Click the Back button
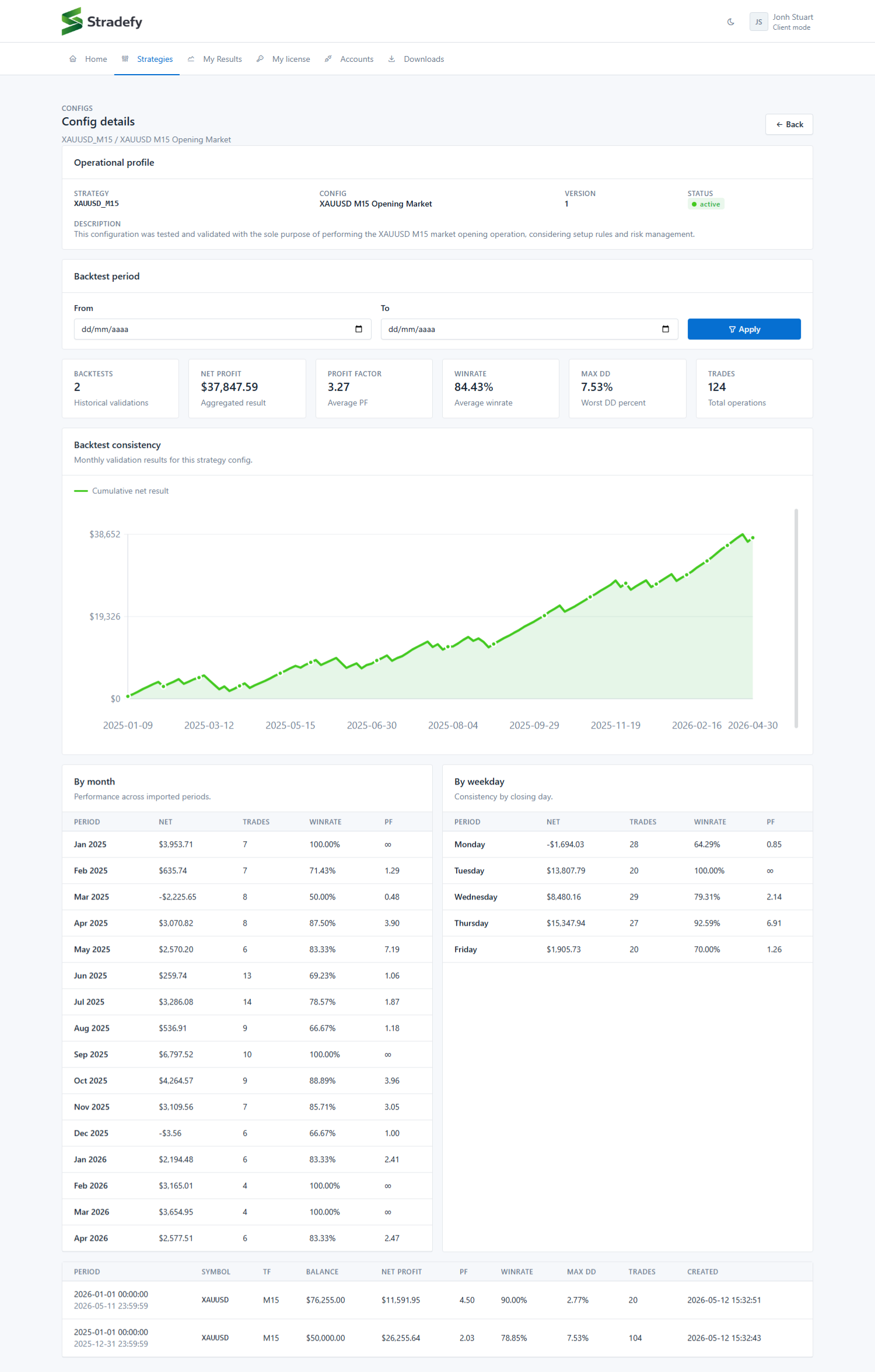This screenshot has width=875, height=1372. [x=789, y=124]
